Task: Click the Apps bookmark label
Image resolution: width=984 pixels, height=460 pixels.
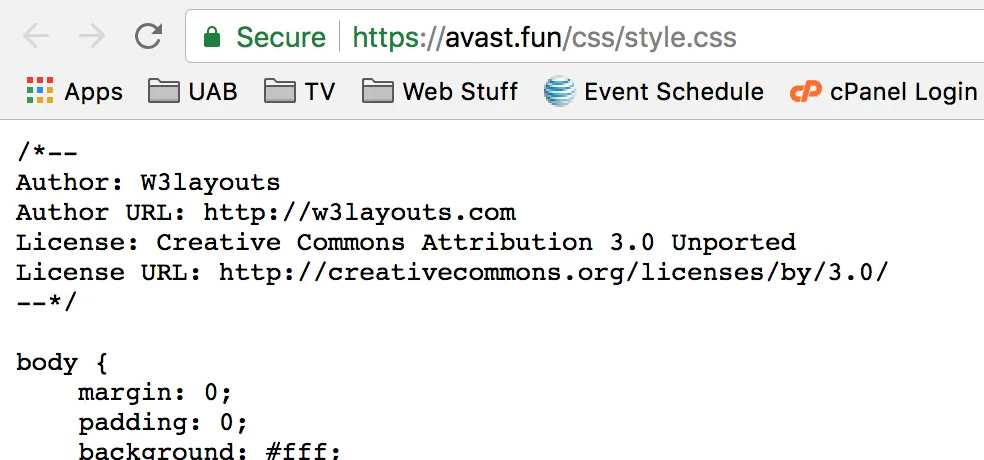Action: [94, 92]
